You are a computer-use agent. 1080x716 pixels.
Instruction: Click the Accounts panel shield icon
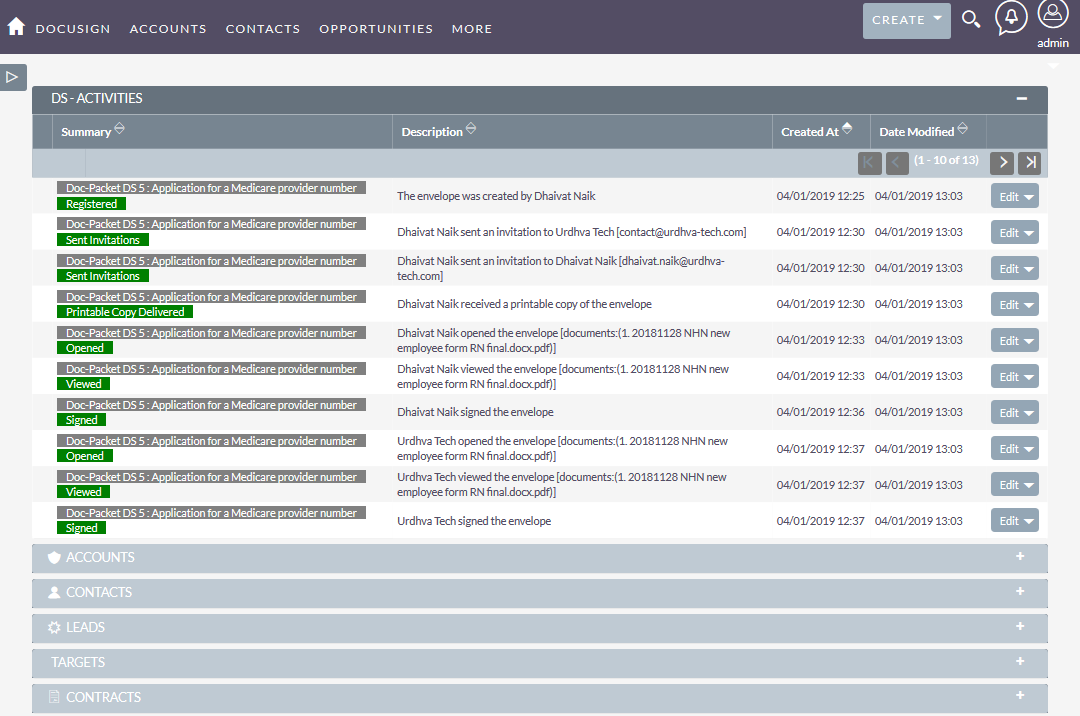click(x=54, y=558)
